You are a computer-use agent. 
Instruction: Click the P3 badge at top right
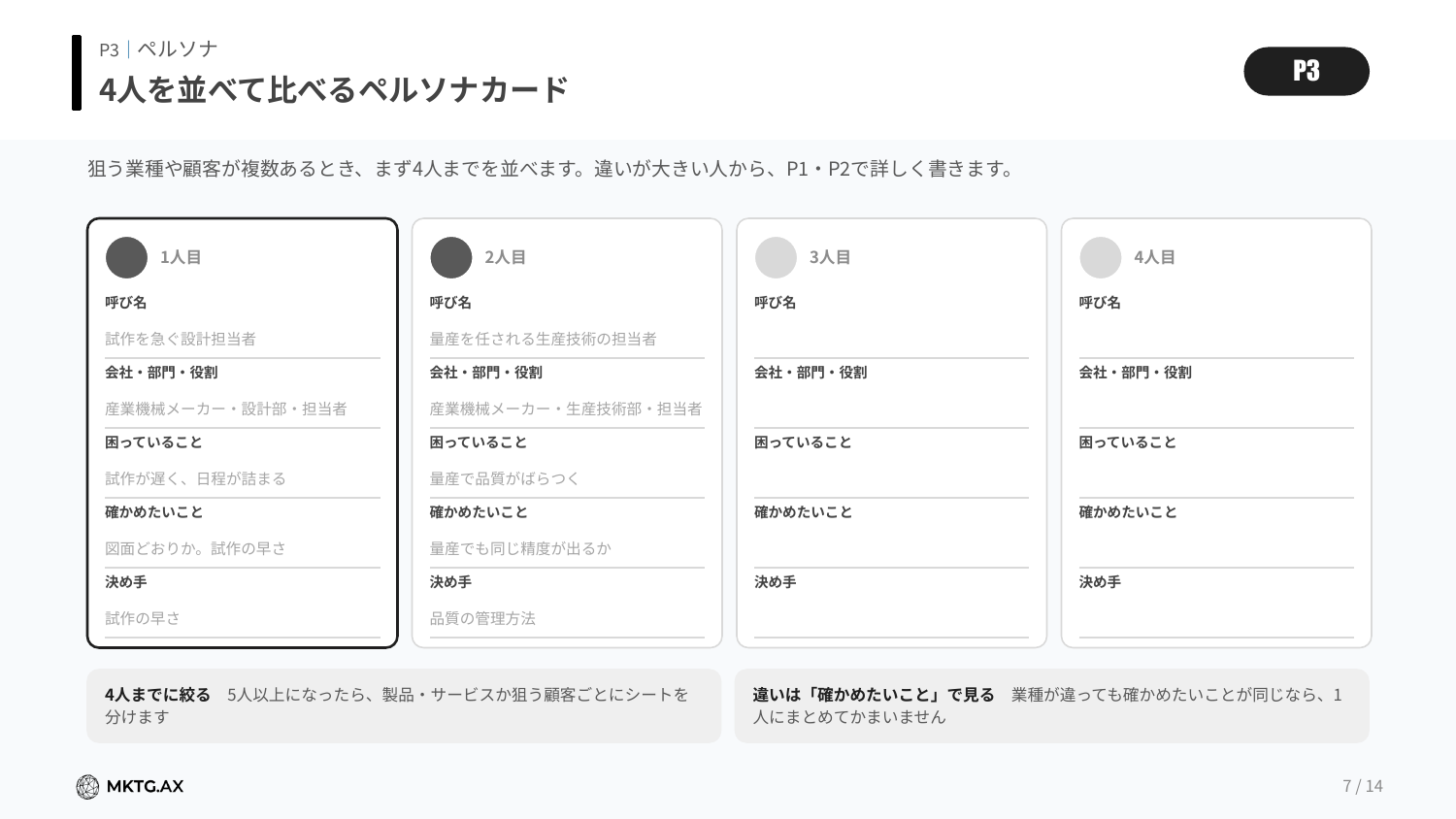click(x=1306, y=71)
